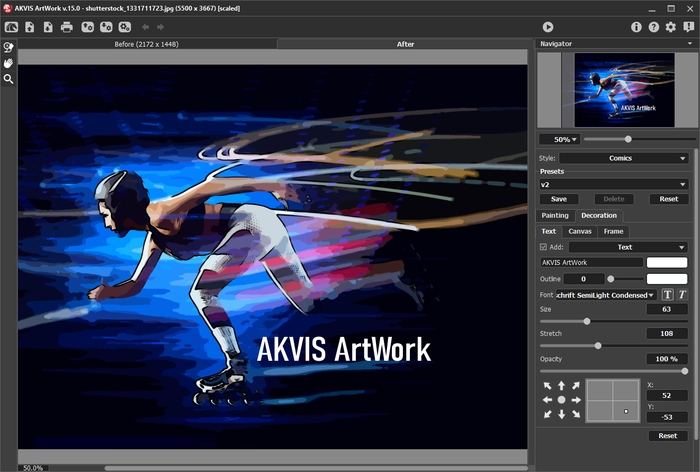This screenshot has width=700, height=472.
Task: Click the Import presets icon
Action: (88, 27)
